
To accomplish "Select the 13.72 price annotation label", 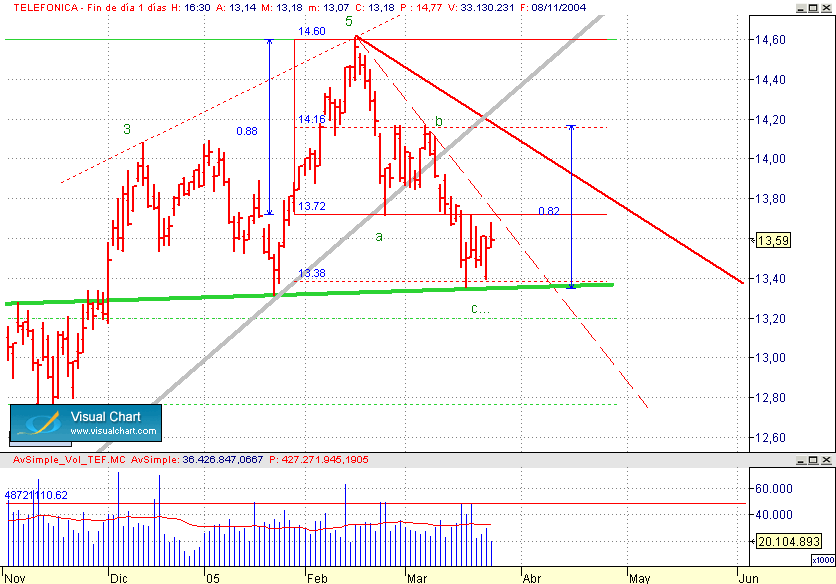I will click(x=311, y=206).
